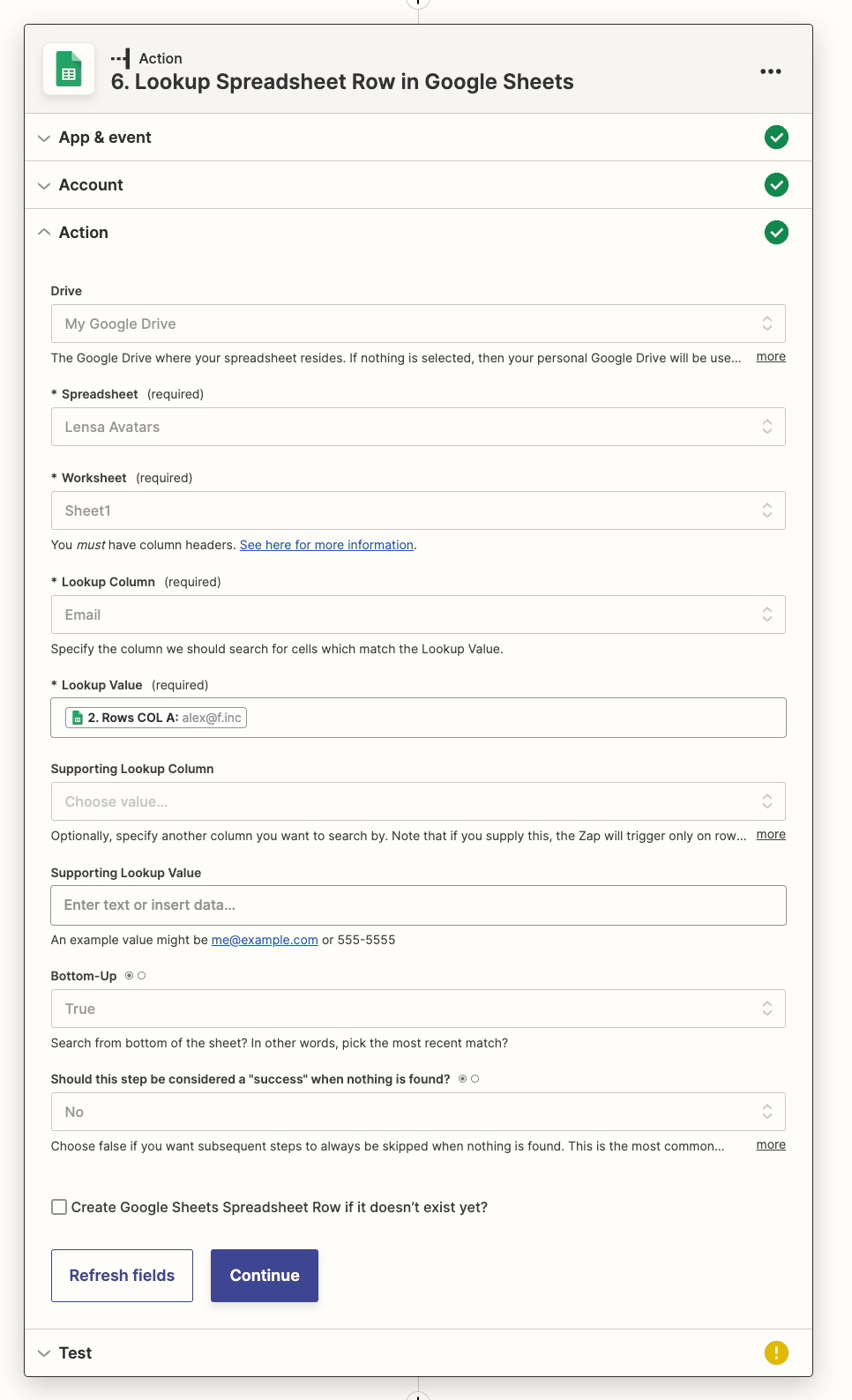Open the Lookup Column Email dropdown
The width and height of the screenshot is (852, 1400).
(418, 614)
